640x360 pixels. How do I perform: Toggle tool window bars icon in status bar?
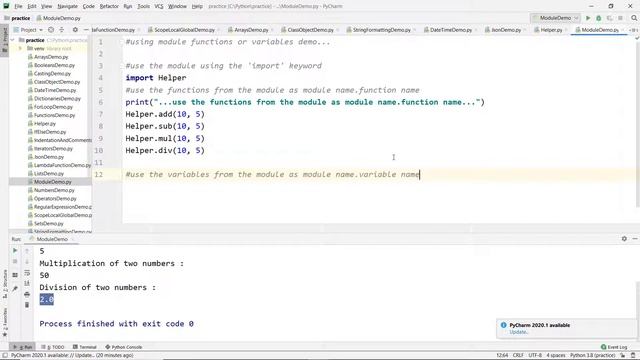[4, 356]
